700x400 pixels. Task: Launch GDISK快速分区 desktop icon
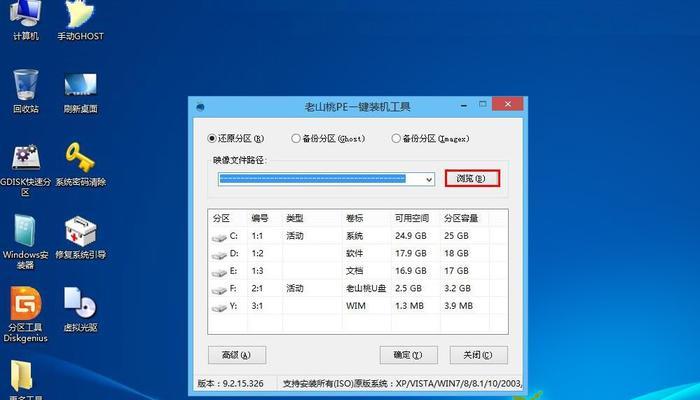tap(25, 170)
